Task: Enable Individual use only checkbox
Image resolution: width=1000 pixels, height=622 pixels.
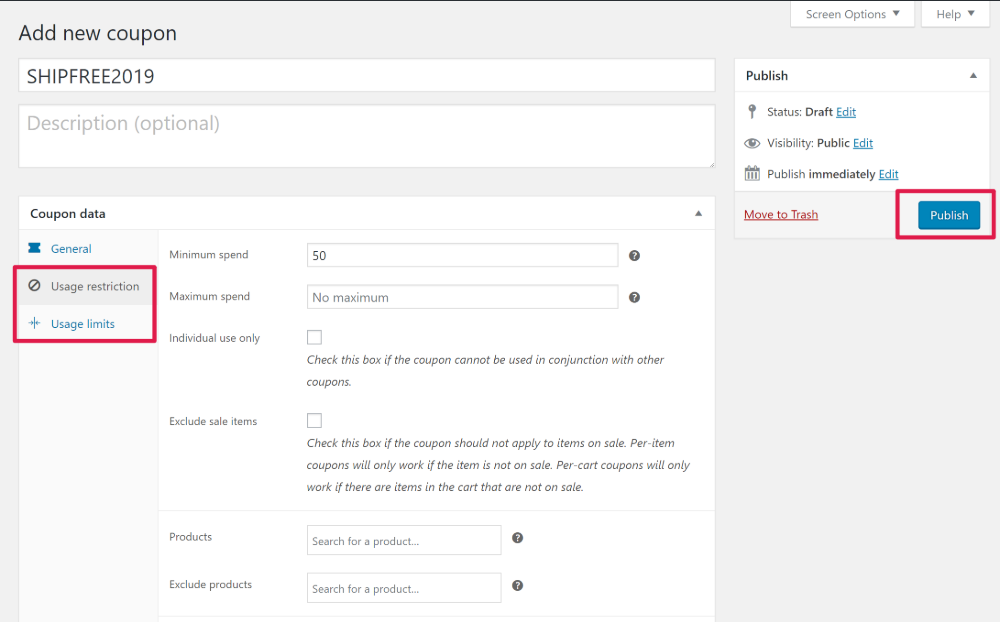Action: 314,337
